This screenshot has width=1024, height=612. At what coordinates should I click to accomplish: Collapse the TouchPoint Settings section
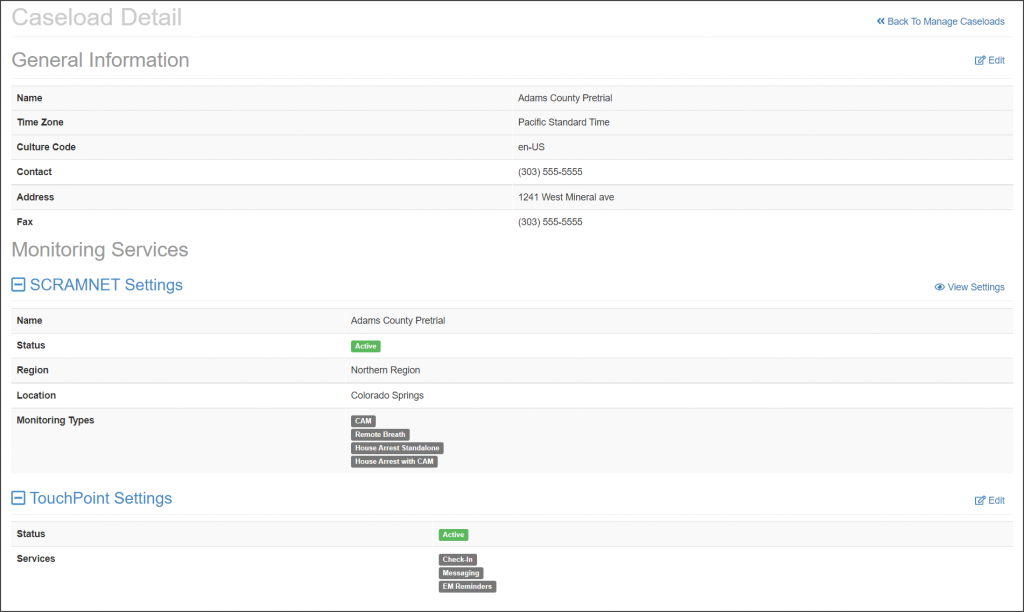point(17,497)
